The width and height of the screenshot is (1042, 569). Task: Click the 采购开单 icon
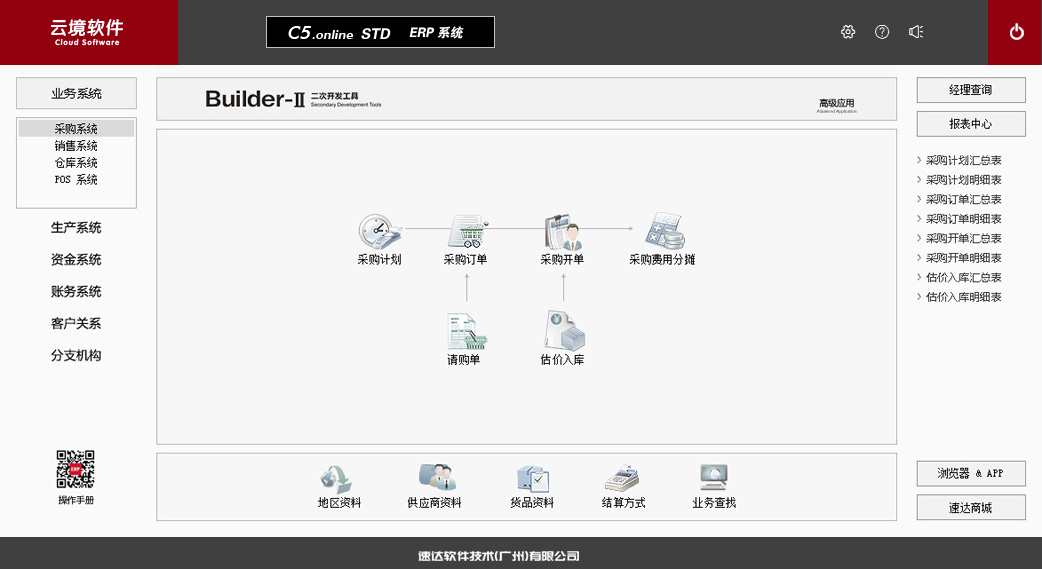click(562, 231)
